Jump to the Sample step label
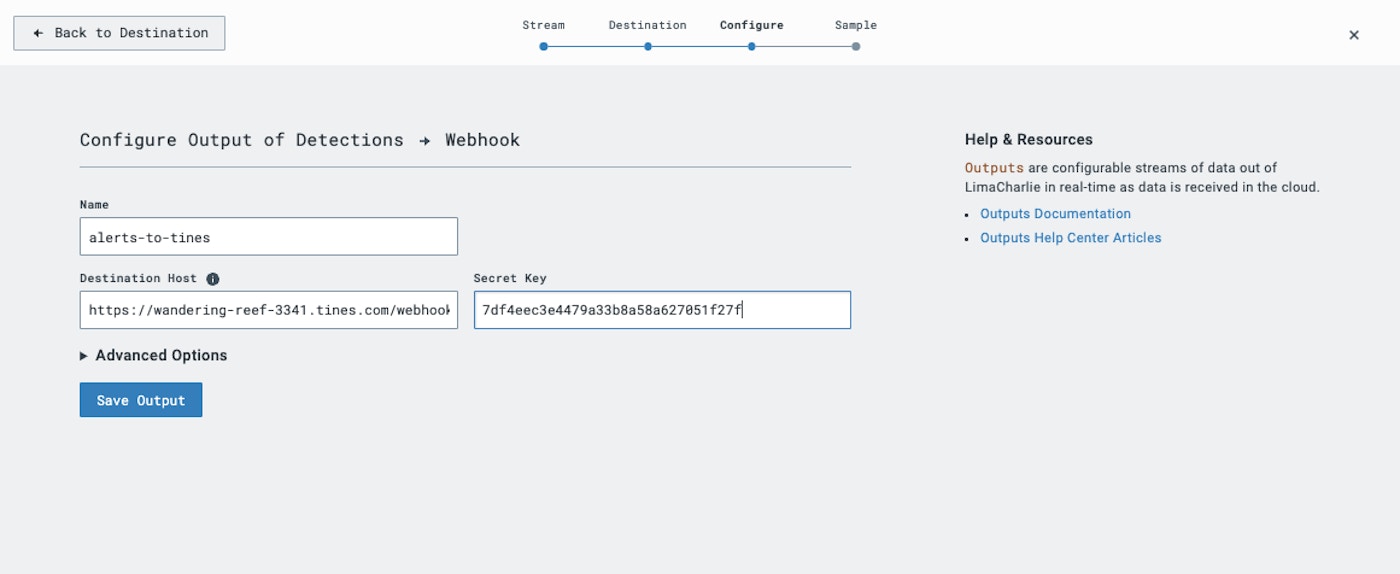This screenshot has height=574, width=1400. pos(855,25)
